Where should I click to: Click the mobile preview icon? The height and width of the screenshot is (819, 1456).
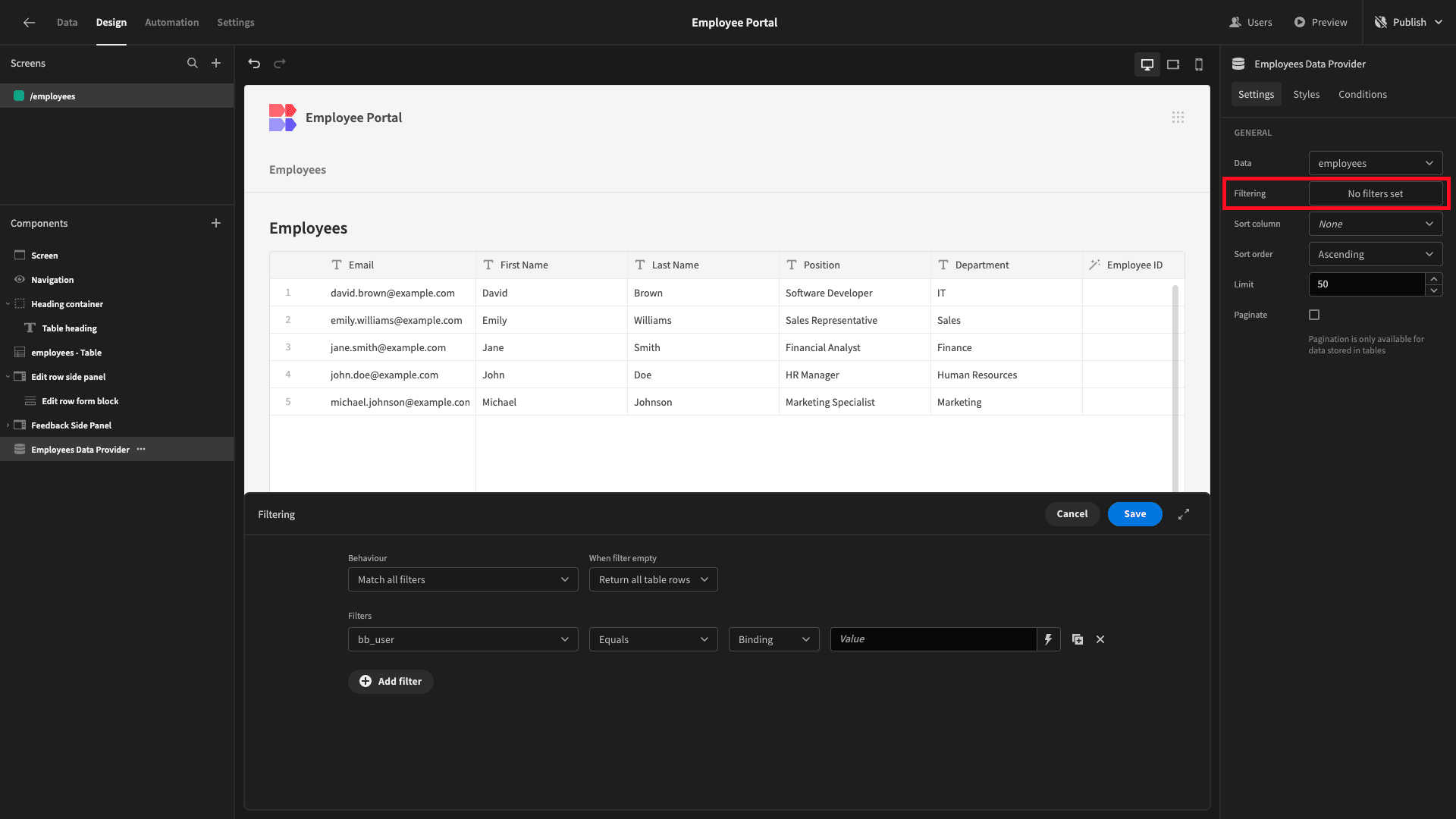pyautogui.click(x=1197, y=64)
